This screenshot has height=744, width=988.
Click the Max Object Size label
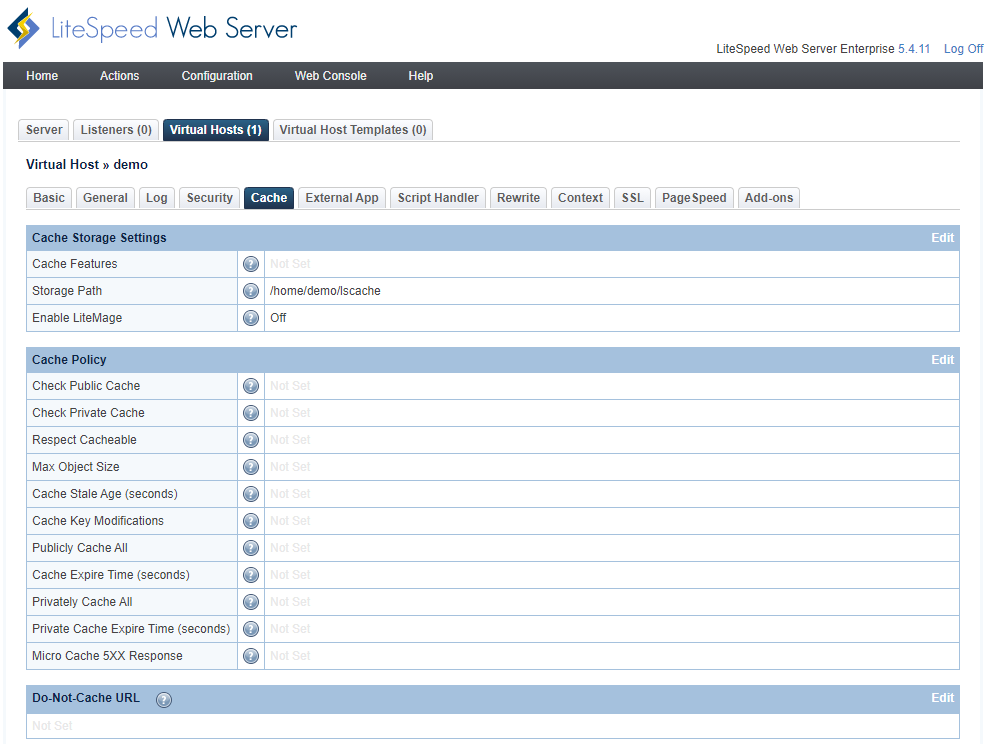pos(76,467)
